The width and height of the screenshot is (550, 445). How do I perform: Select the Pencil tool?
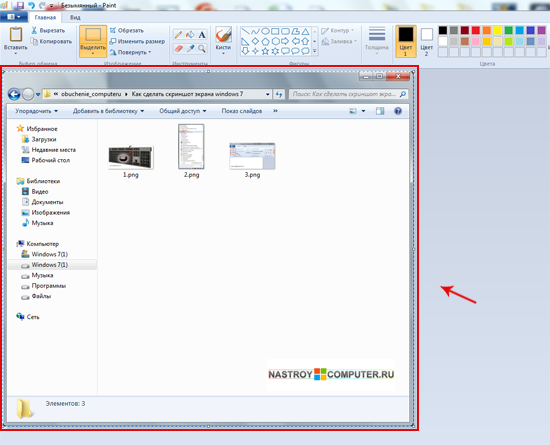pyautogui.click(x=178, y=35)
